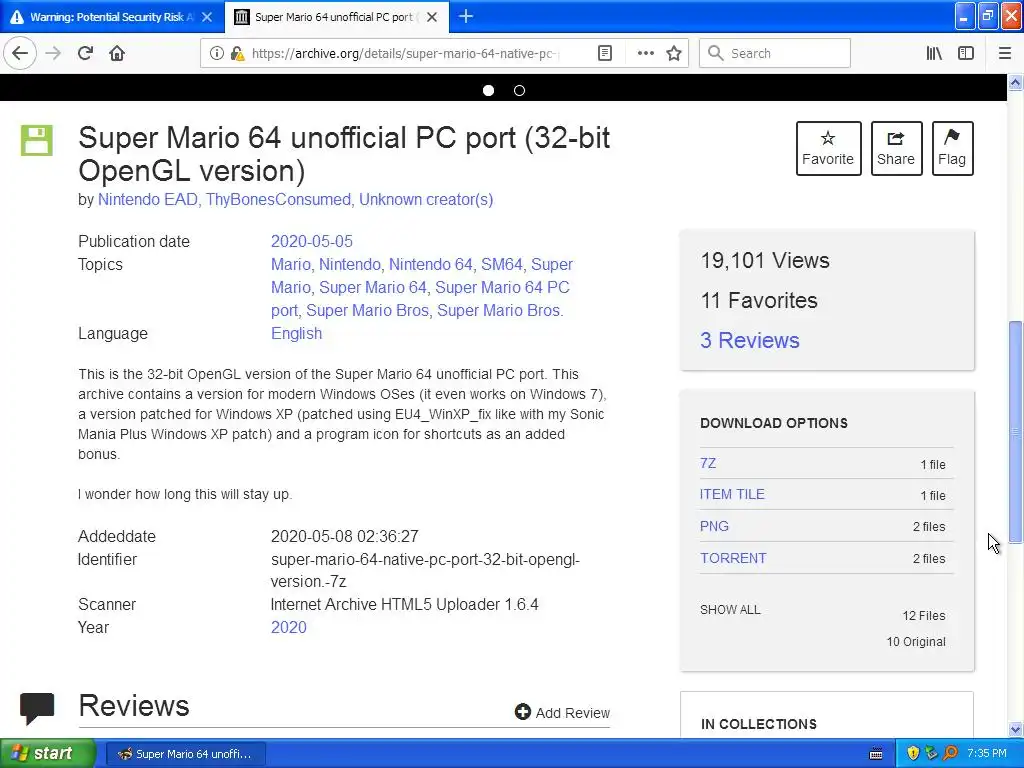Close the Super Mario 64 tab
1024x768 pixels.
(x=432, y=17)
